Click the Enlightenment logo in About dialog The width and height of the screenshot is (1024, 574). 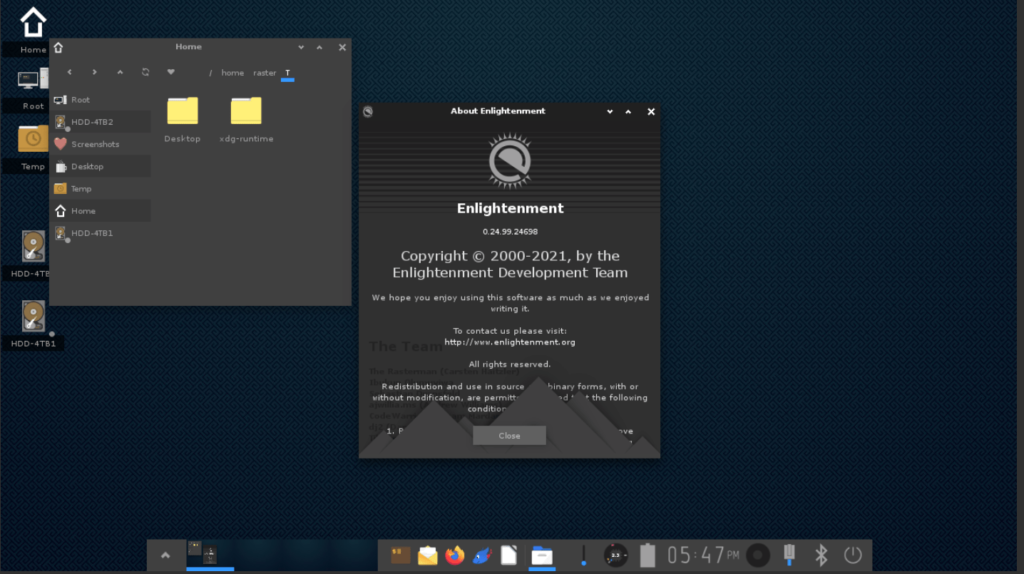510,161
